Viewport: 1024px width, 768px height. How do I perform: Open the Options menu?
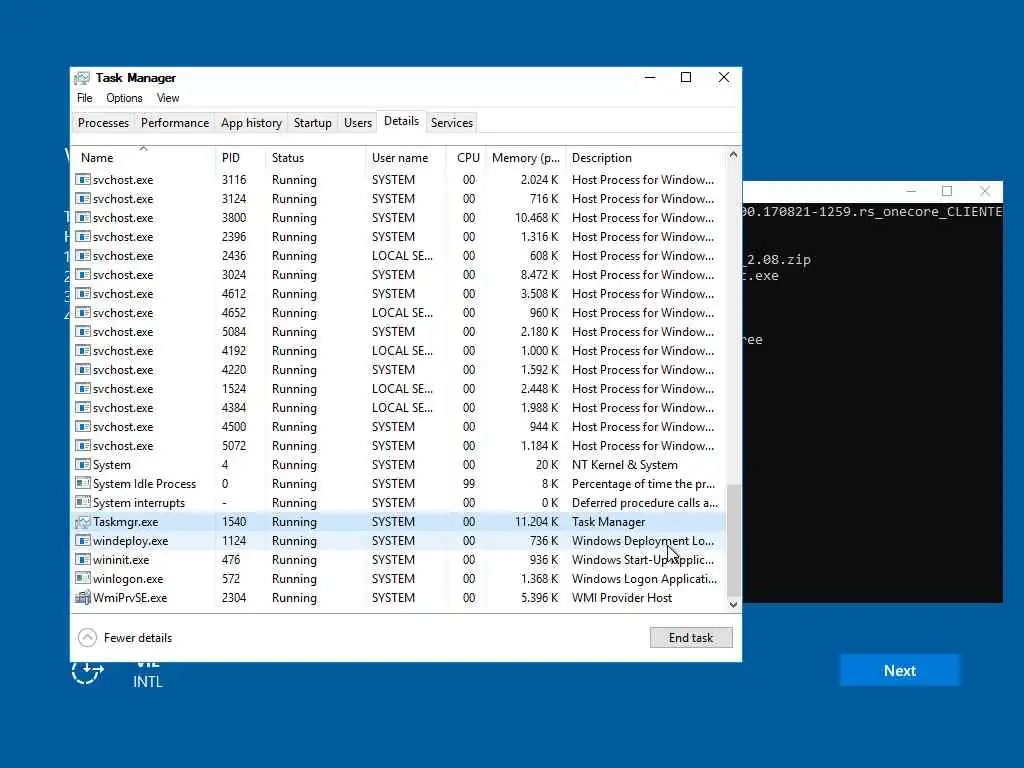tap(124, 98)
